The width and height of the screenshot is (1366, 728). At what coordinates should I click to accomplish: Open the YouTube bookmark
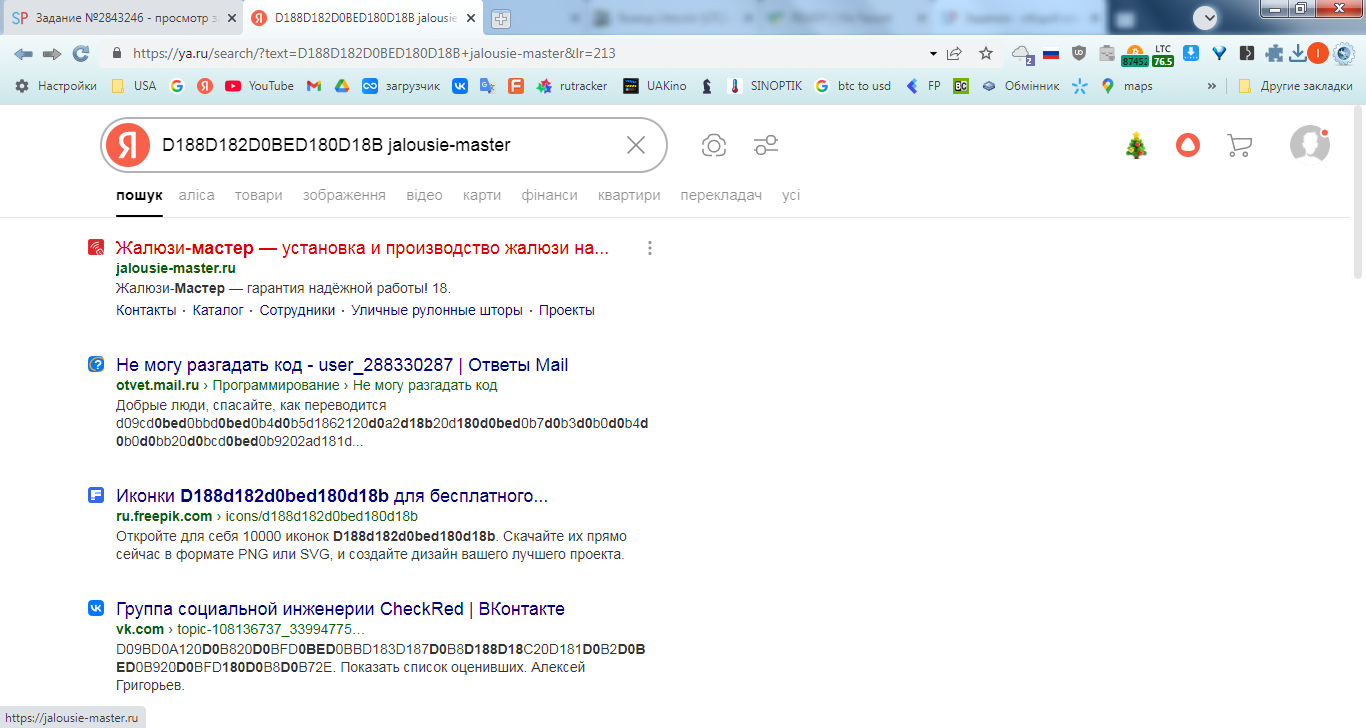point(260,86)
